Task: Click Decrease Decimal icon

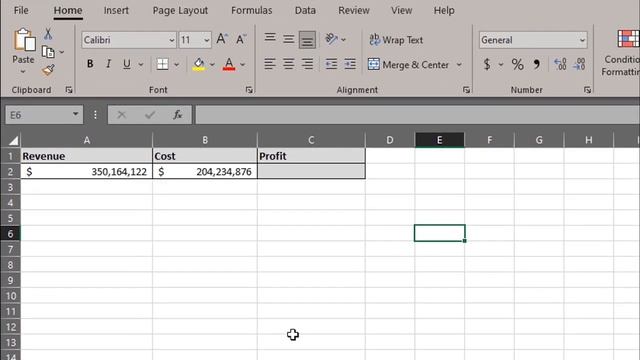Action: point(579,64)
